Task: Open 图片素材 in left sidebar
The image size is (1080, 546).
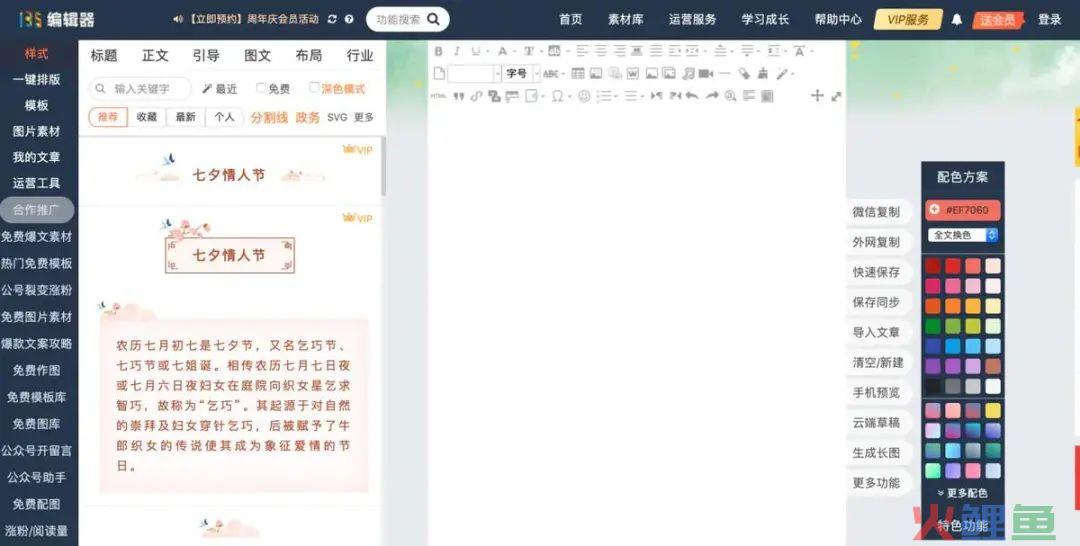Action: [37, 131]
